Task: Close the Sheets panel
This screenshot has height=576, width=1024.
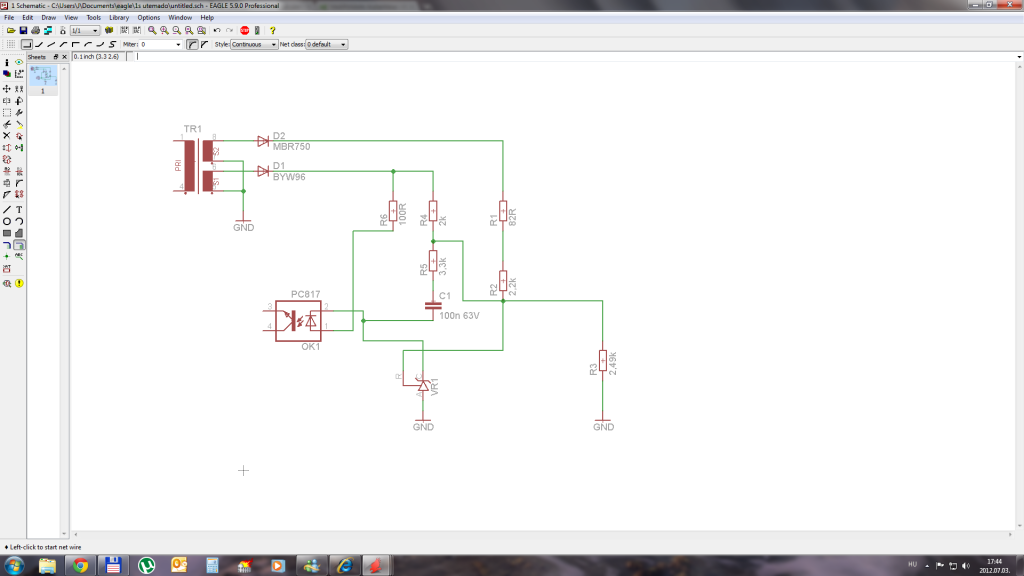Action: (x=64, y=57)
